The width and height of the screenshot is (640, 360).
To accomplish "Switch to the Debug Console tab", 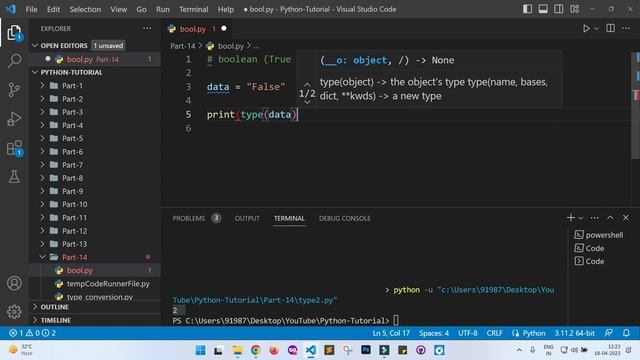I will click(344, 218).
